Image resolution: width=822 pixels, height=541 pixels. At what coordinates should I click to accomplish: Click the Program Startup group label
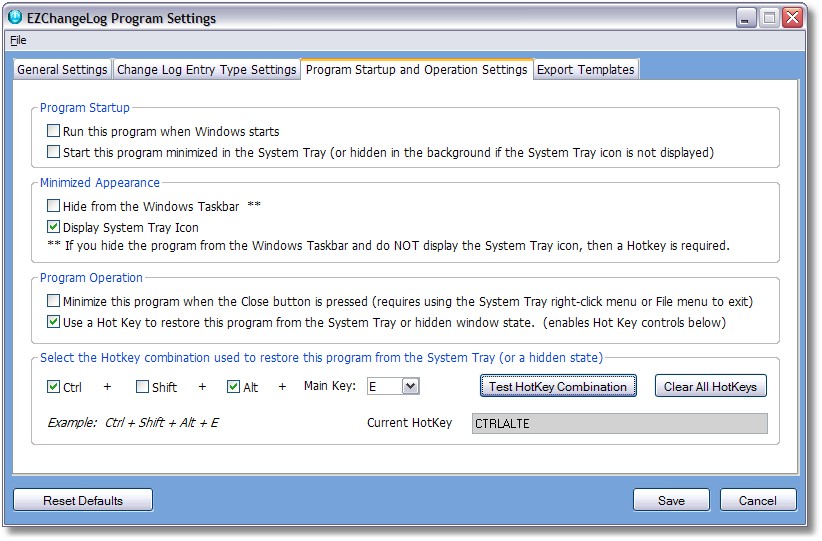click(85, 107)
